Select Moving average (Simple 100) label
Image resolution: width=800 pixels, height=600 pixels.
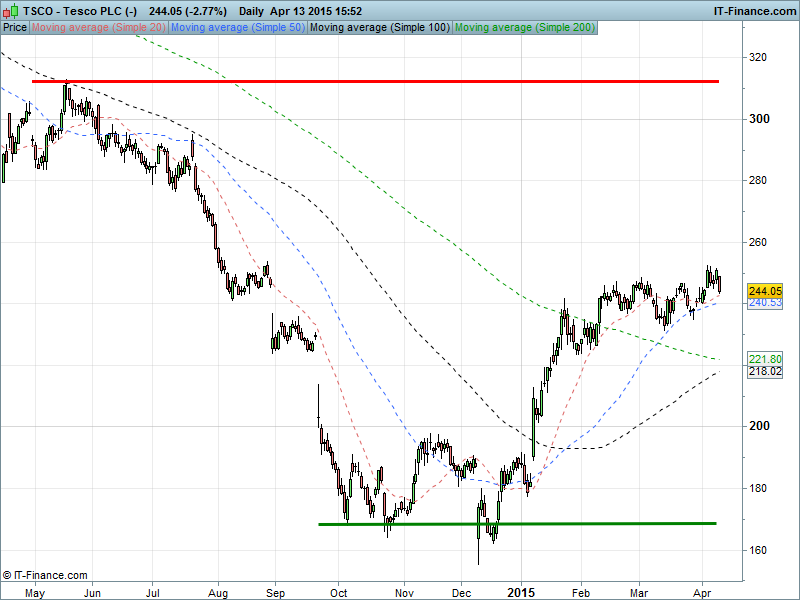coord(379,27)
